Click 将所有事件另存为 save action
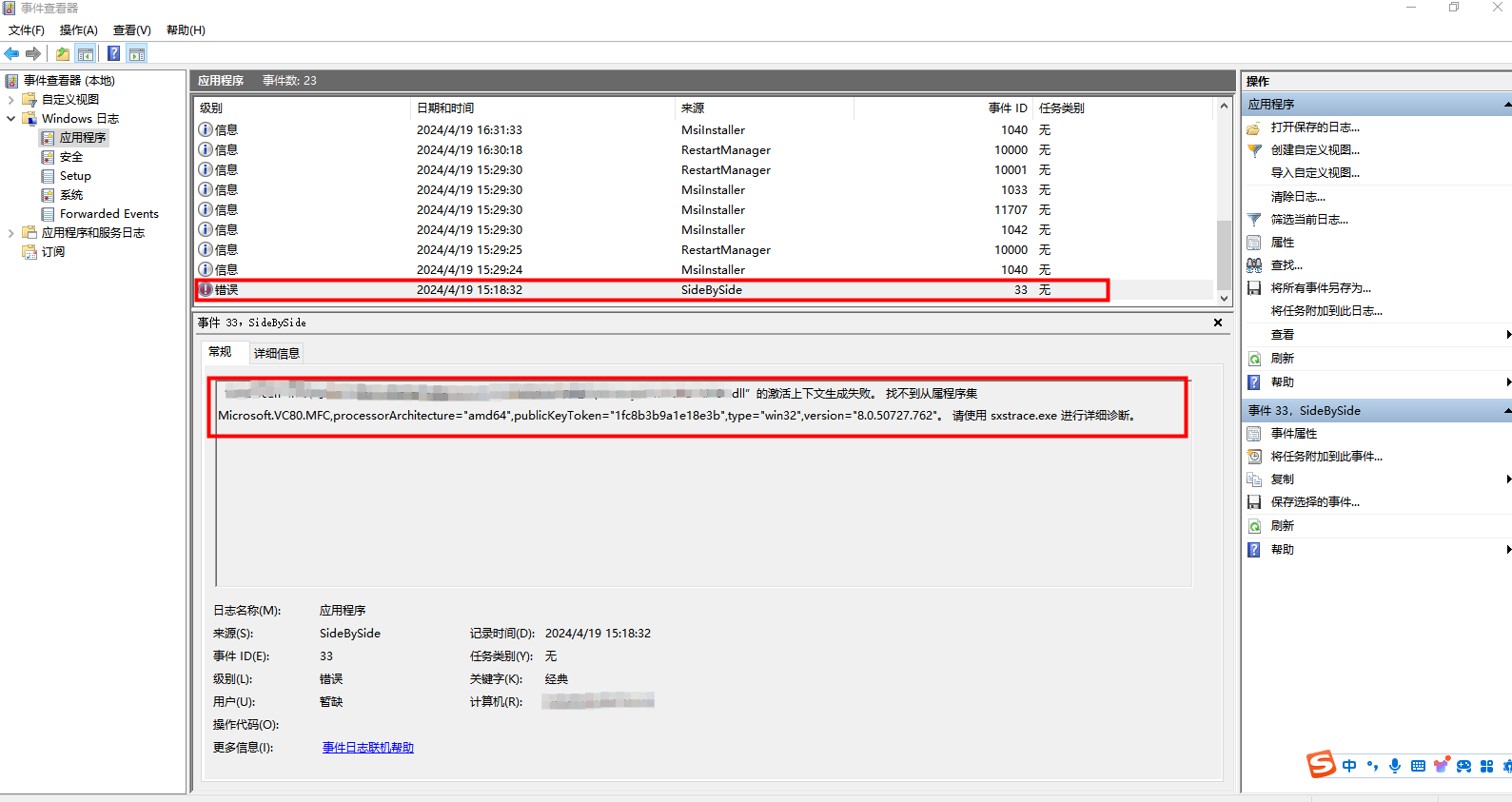 tap(1321, 287)
